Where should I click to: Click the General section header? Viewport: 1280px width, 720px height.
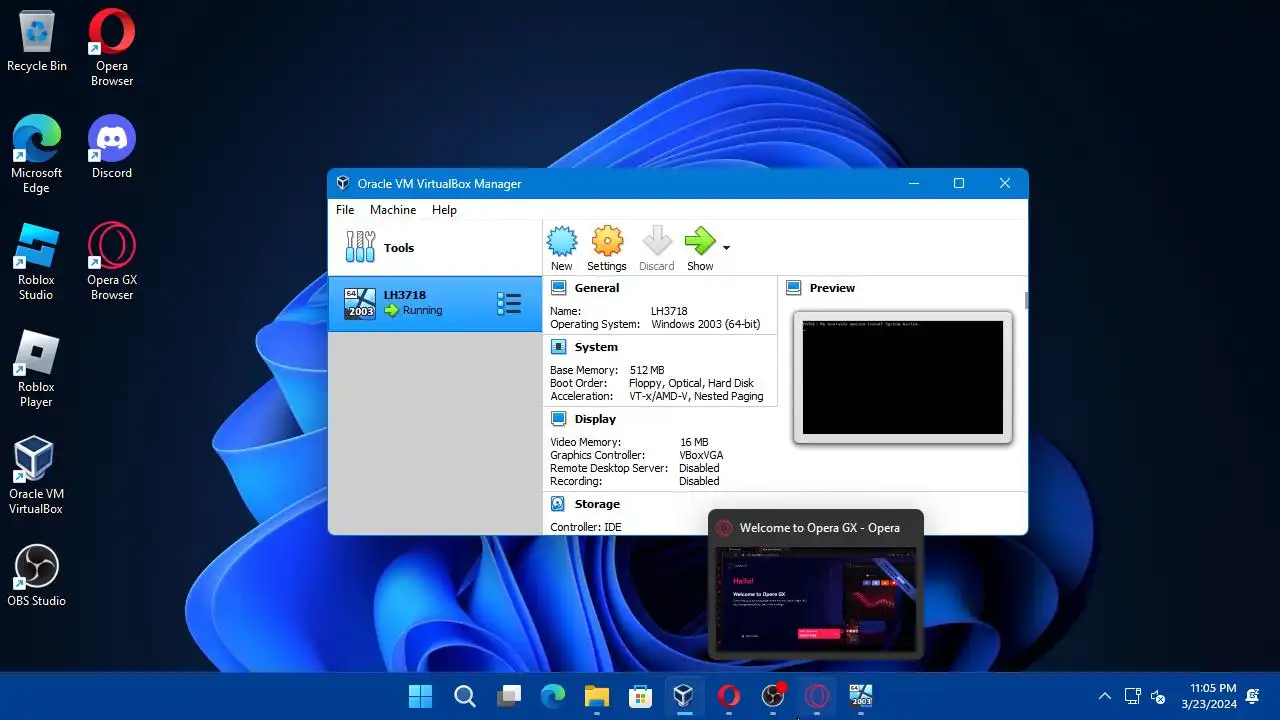(x=597, y=288)
